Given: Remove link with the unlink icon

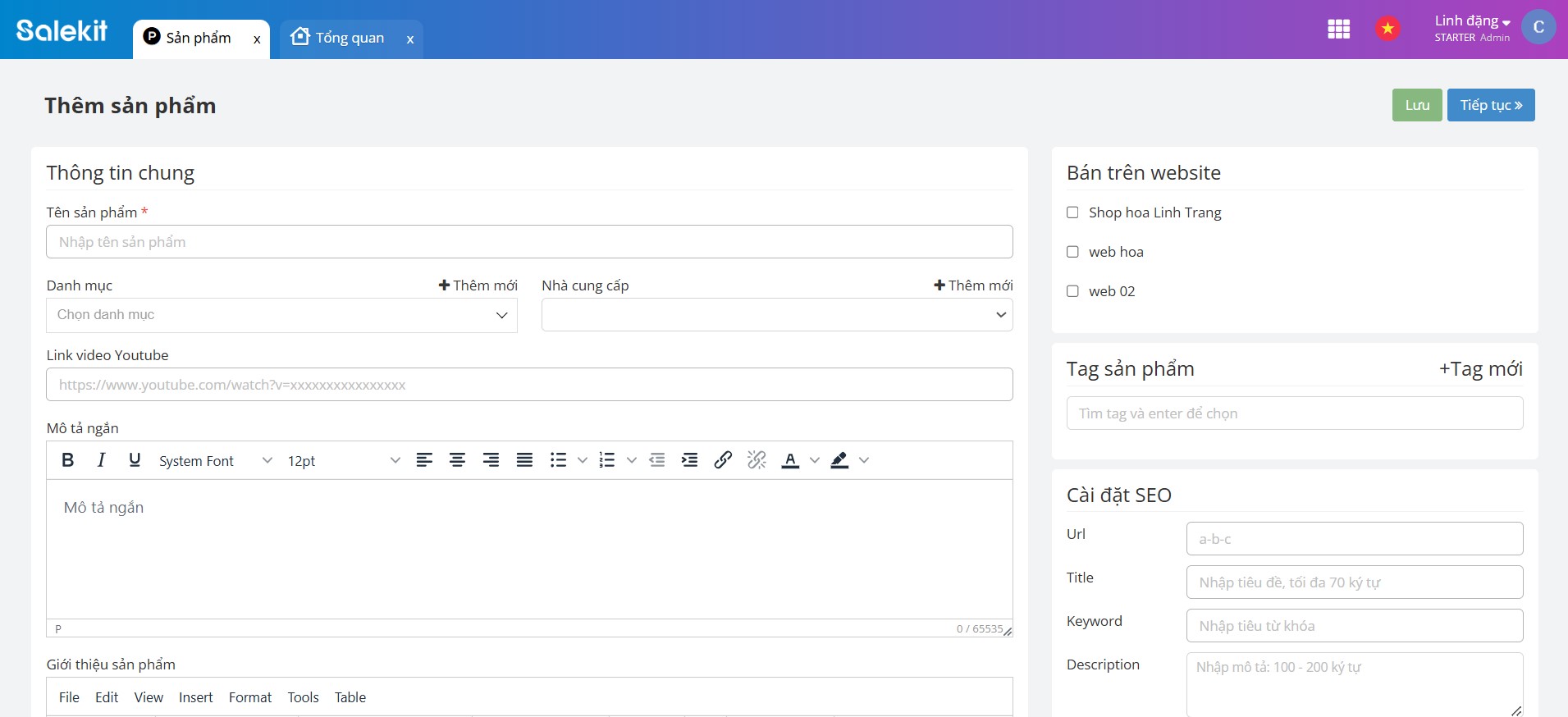Looking at the screenshot, I should (757, 460).
